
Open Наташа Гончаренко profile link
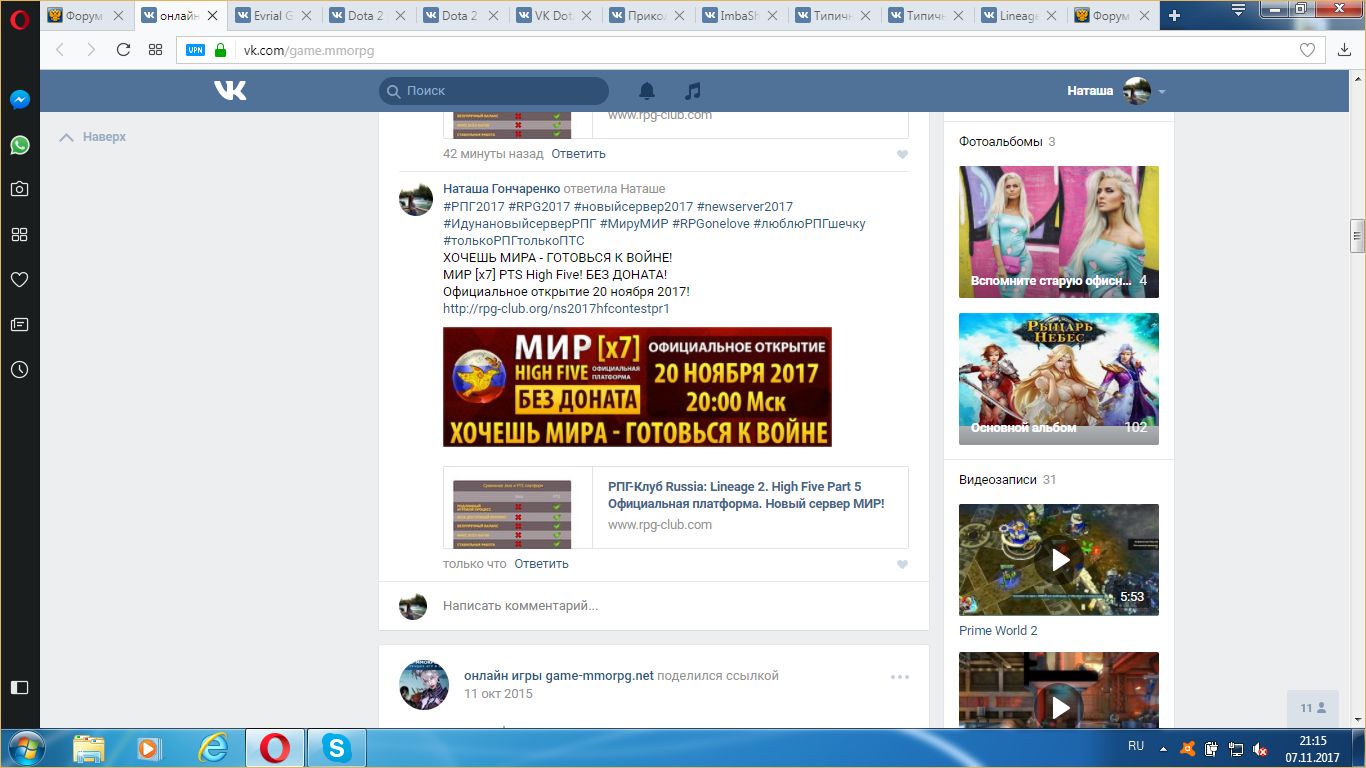click(x=501, y=189)
